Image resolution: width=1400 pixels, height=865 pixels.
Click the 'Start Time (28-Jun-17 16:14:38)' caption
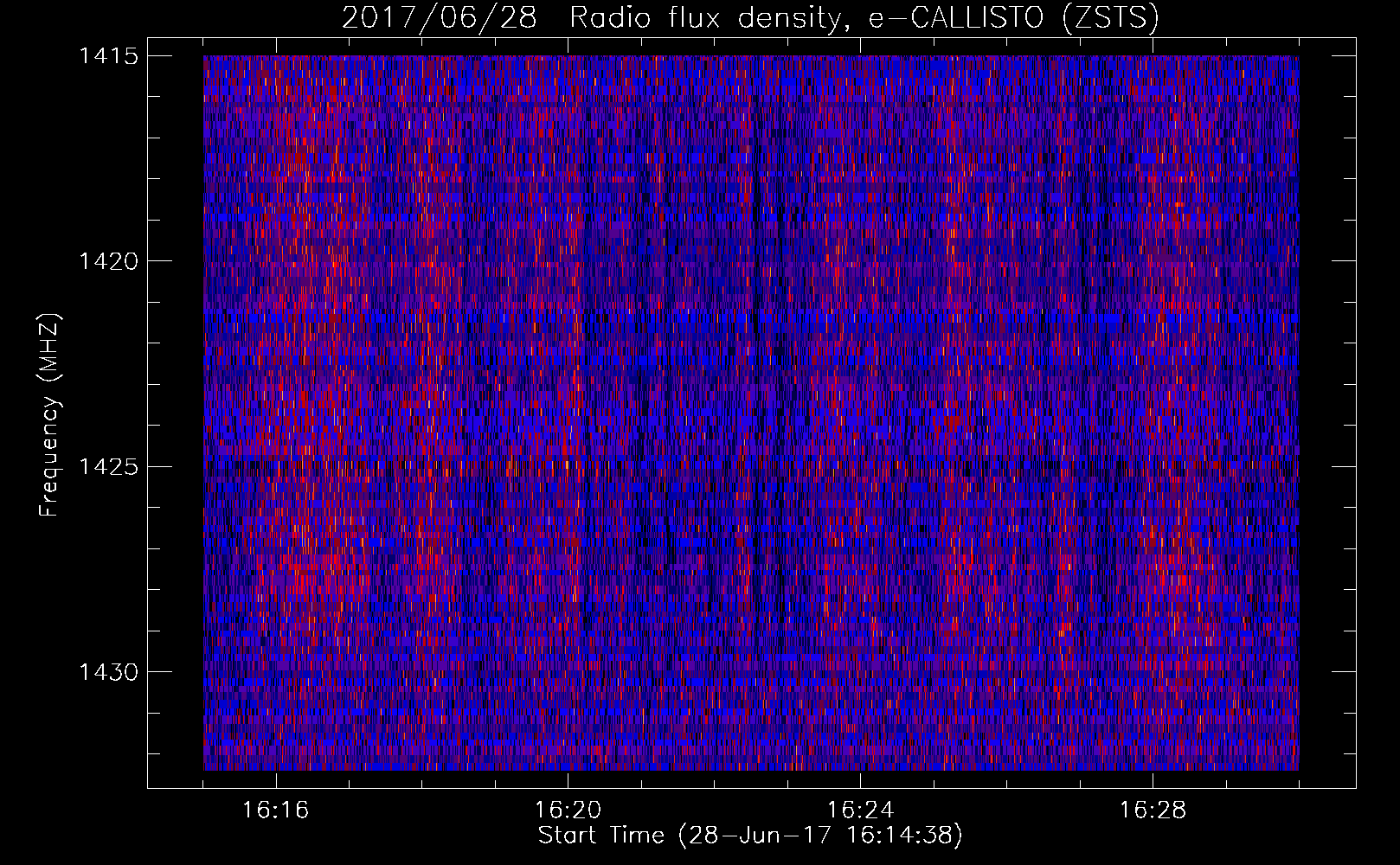pos(750,836)
